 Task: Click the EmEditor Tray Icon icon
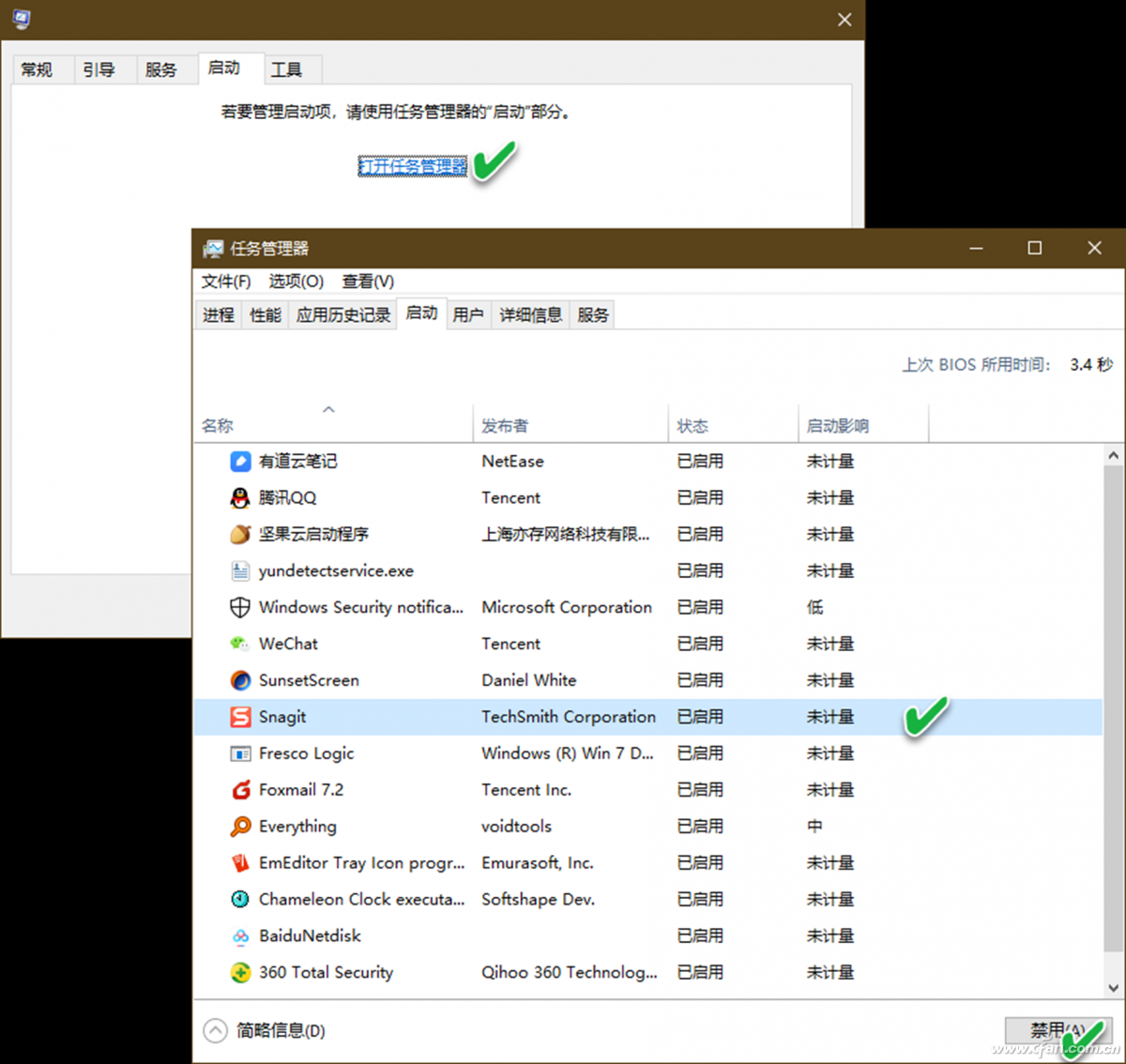[x=240, y=862]
